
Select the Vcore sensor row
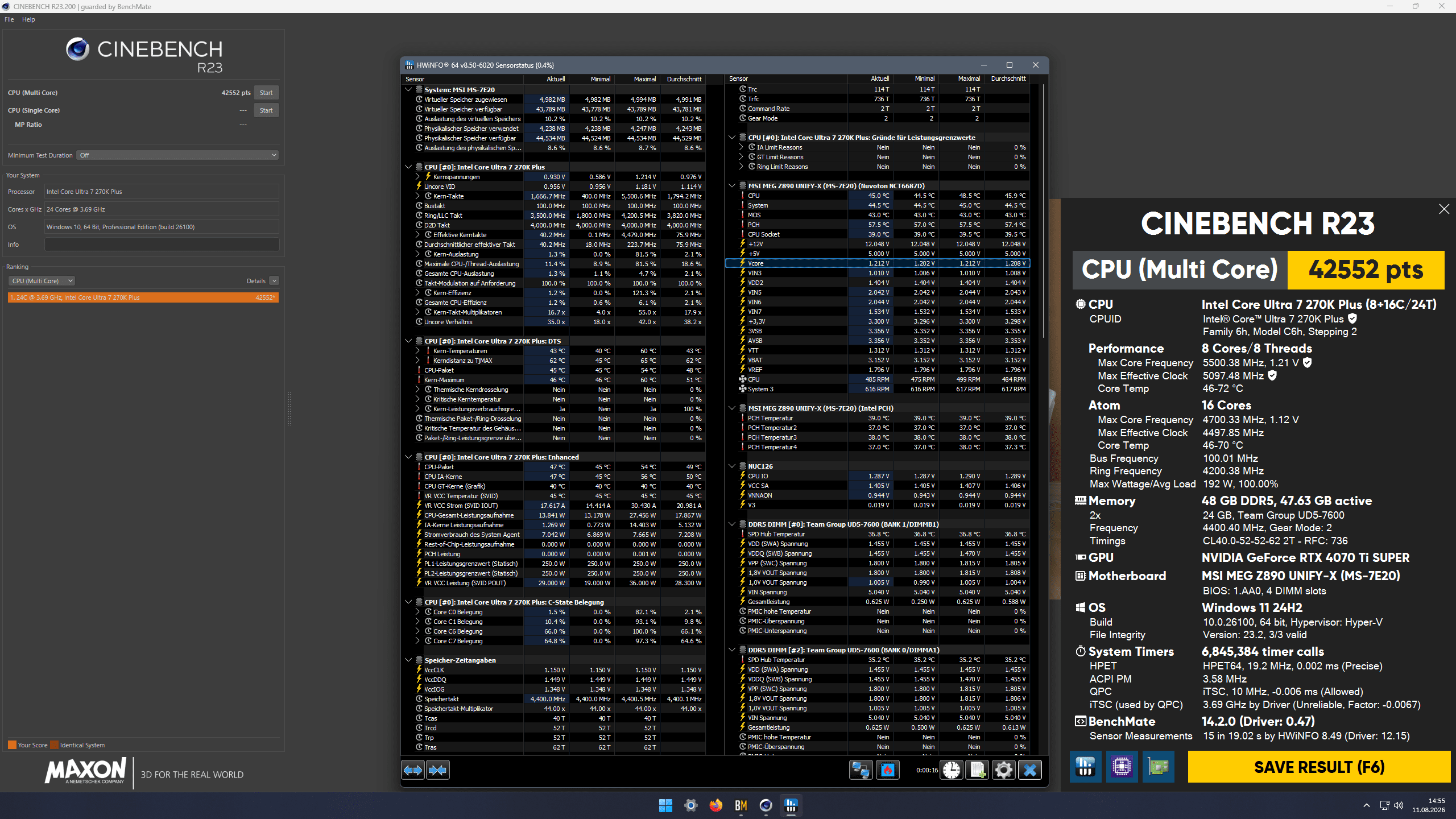[x=878, y=263]
